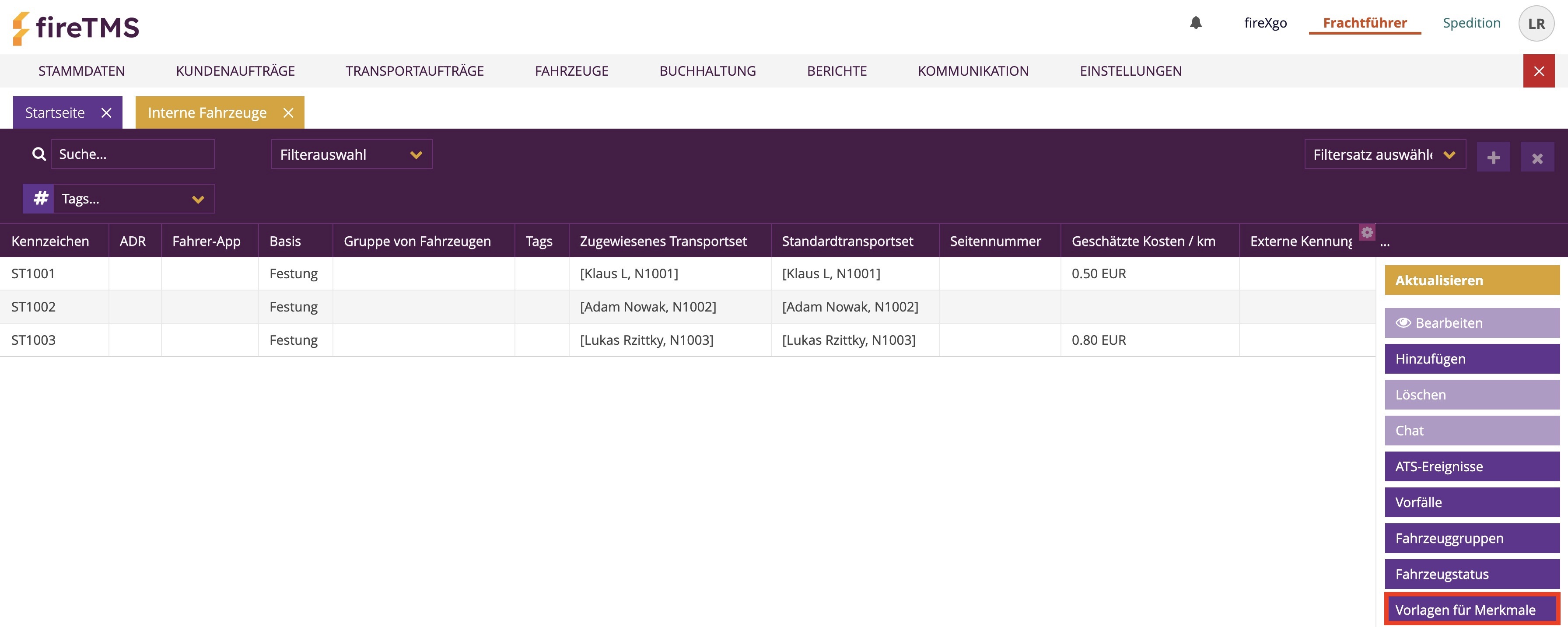
Task: Open the LR user avatar menu
Action: [x=1536, y=24]
